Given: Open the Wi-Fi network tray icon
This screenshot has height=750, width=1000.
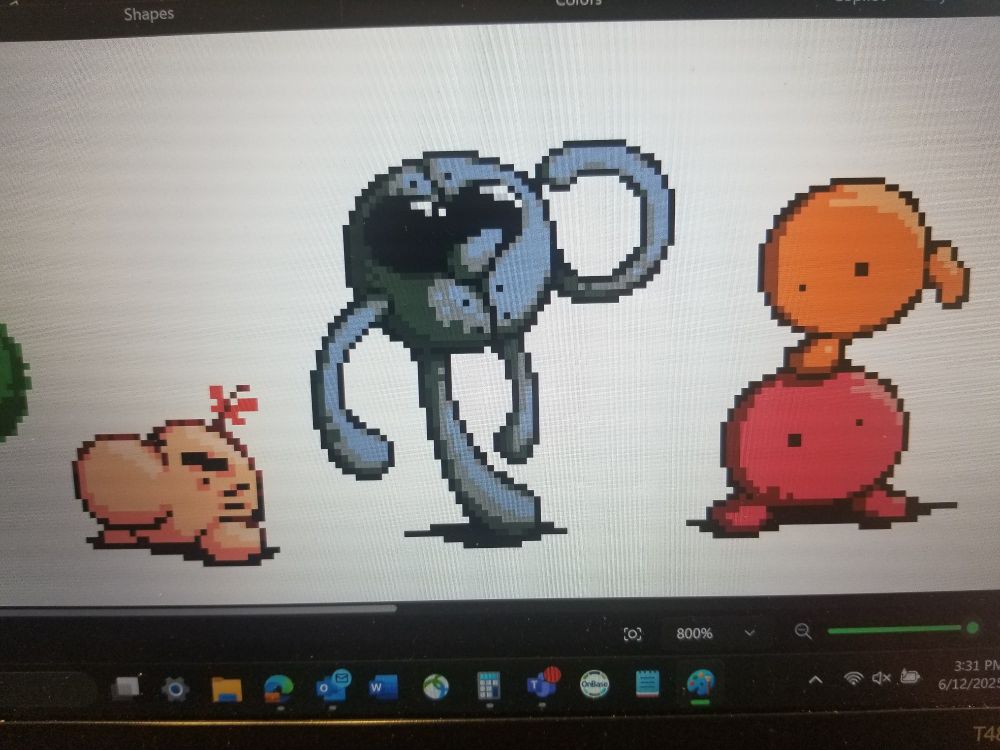Looking at the screenshot, I should tap(853, 678).
